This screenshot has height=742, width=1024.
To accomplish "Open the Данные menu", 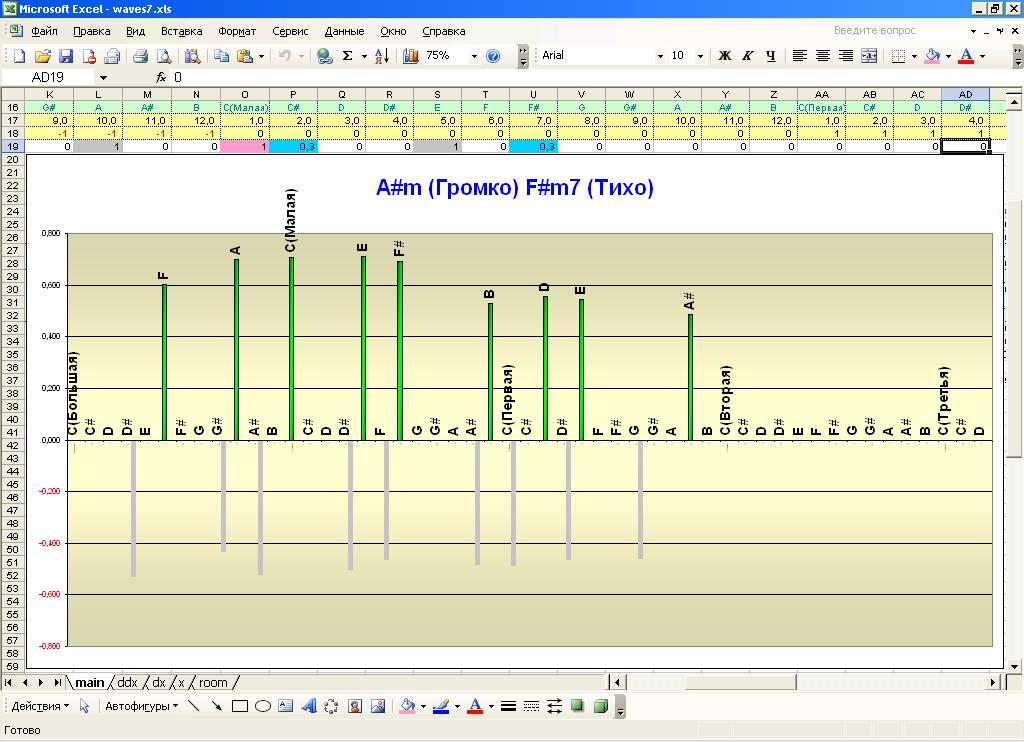I will coord(344,31).
